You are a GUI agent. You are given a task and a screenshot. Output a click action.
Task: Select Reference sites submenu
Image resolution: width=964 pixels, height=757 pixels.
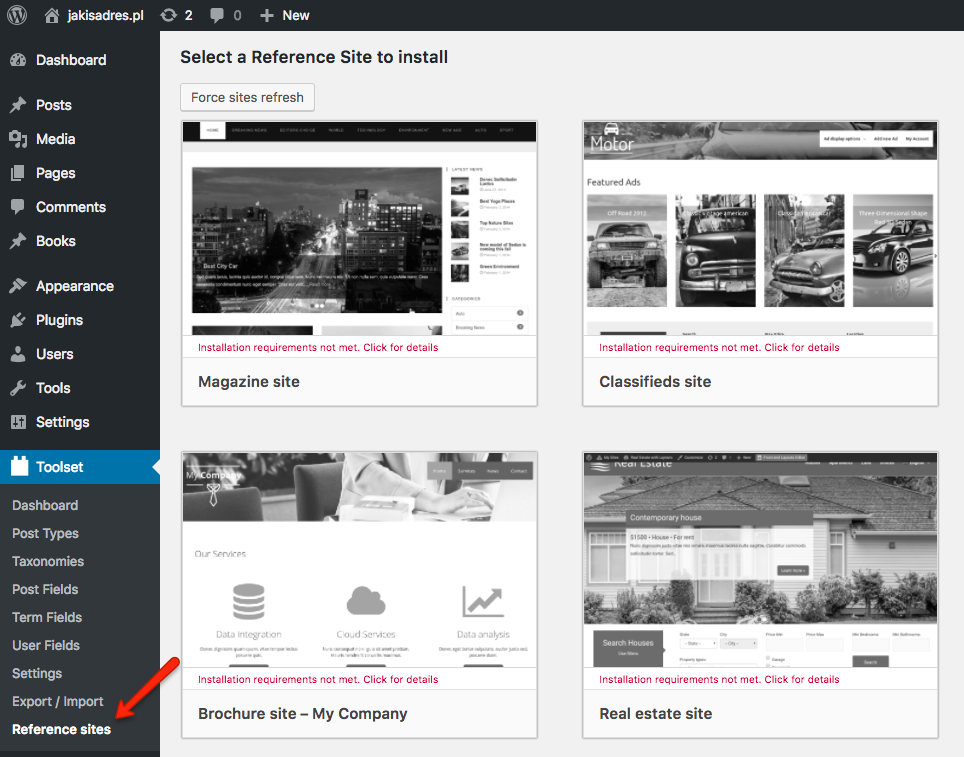click(x=61, y=729)
